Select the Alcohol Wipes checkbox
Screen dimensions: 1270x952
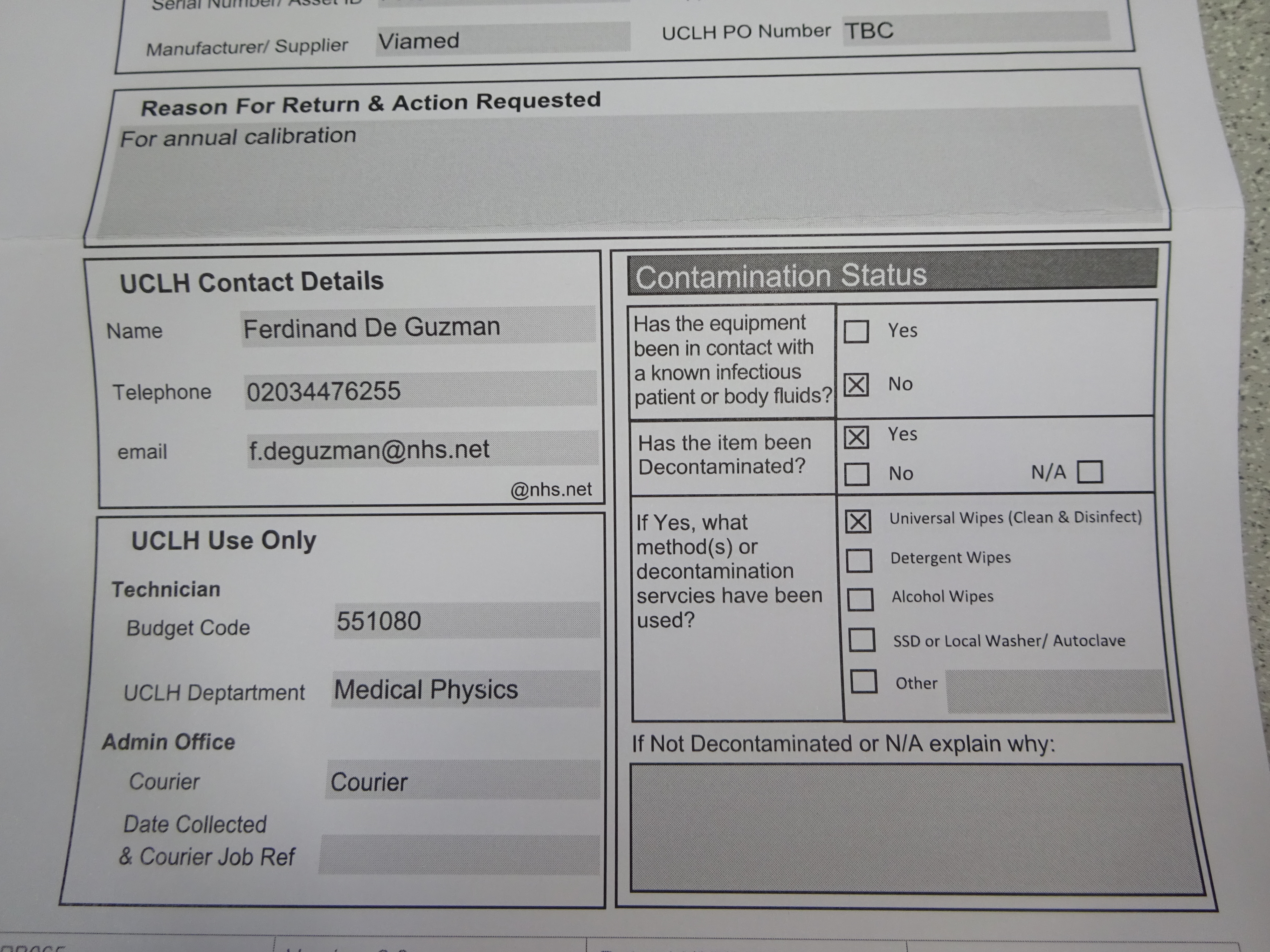click(860, 599)
